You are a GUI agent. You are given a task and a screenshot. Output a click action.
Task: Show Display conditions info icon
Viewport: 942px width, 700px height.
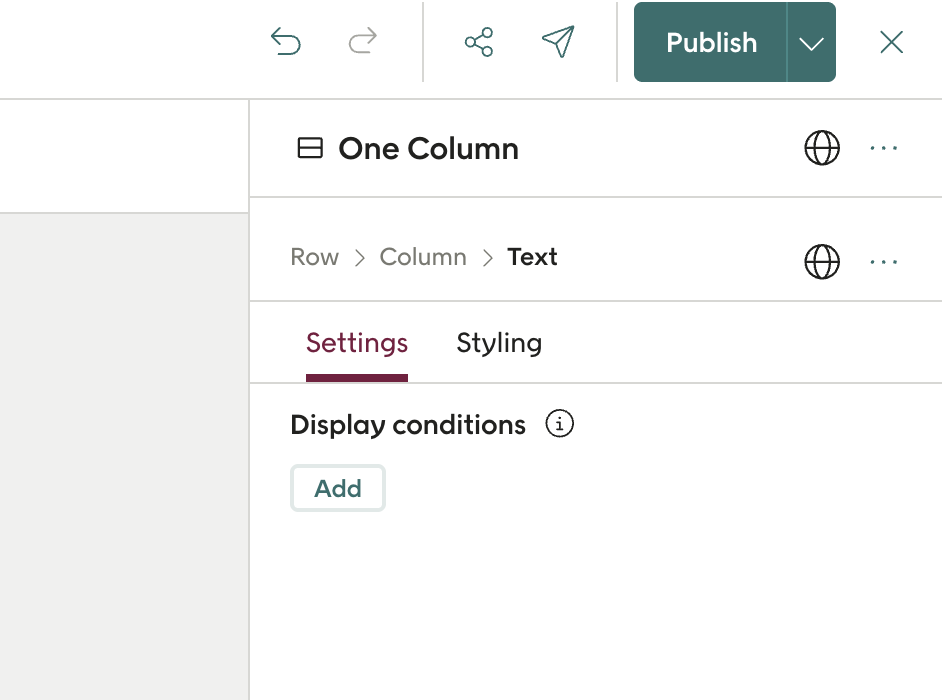coord(559,424)
